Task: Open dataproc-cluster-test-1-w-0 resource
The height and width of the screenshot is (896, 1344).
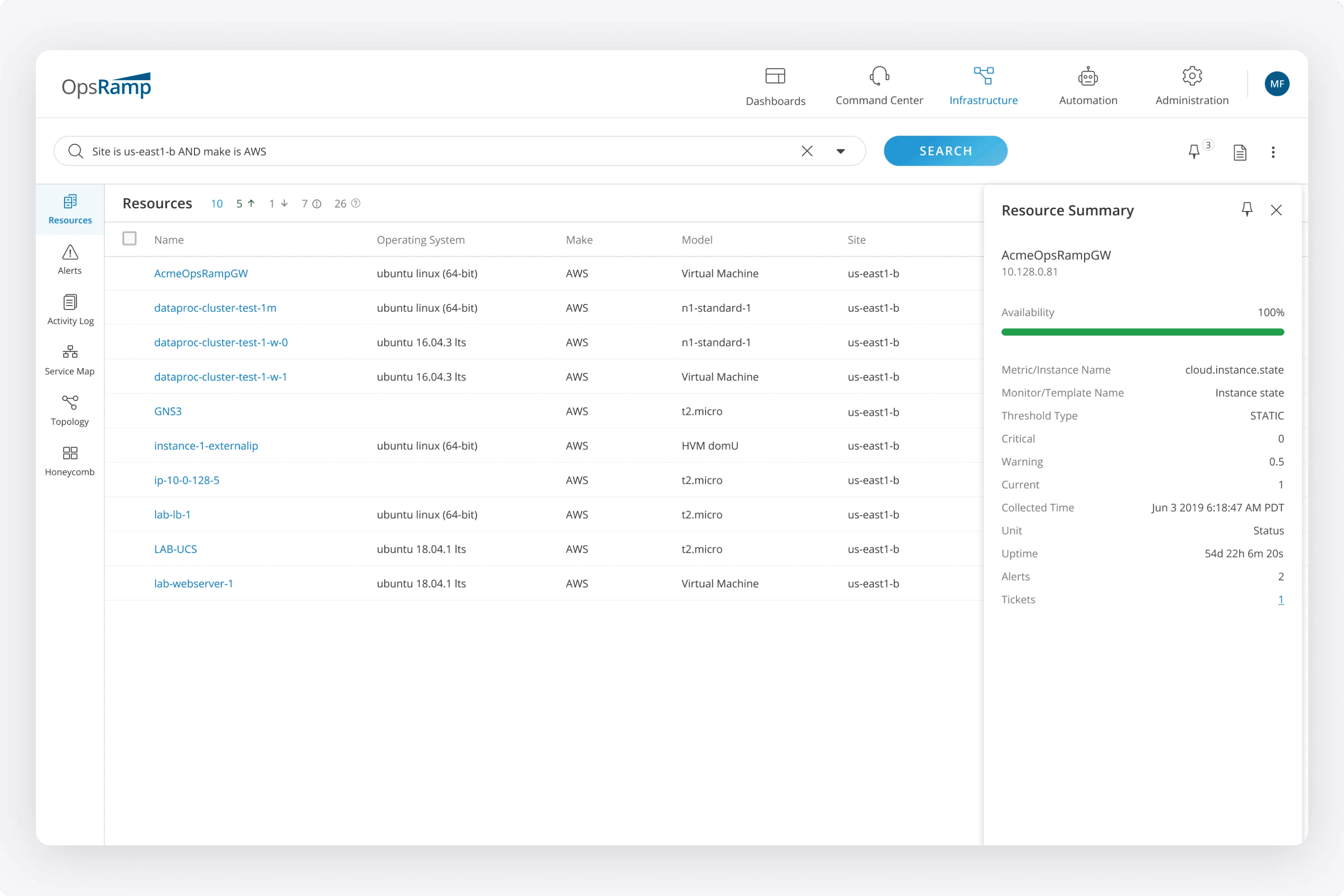Action: pyautogui.click(x=221, y=342)
